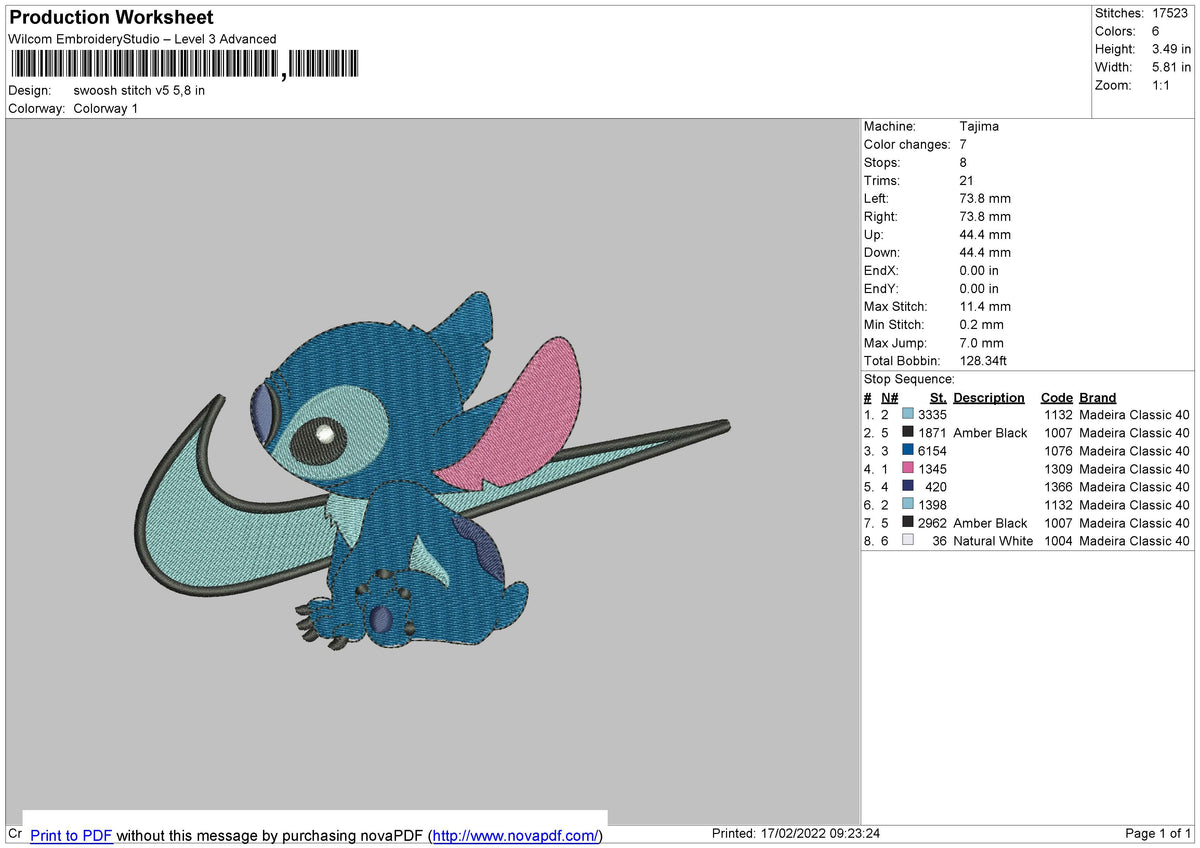The height and width of the screenshot is (848, 1200).
Task: Click the Amber Black 1871 thread swatch
Action: pyautogui.click(x=910, y=433)
